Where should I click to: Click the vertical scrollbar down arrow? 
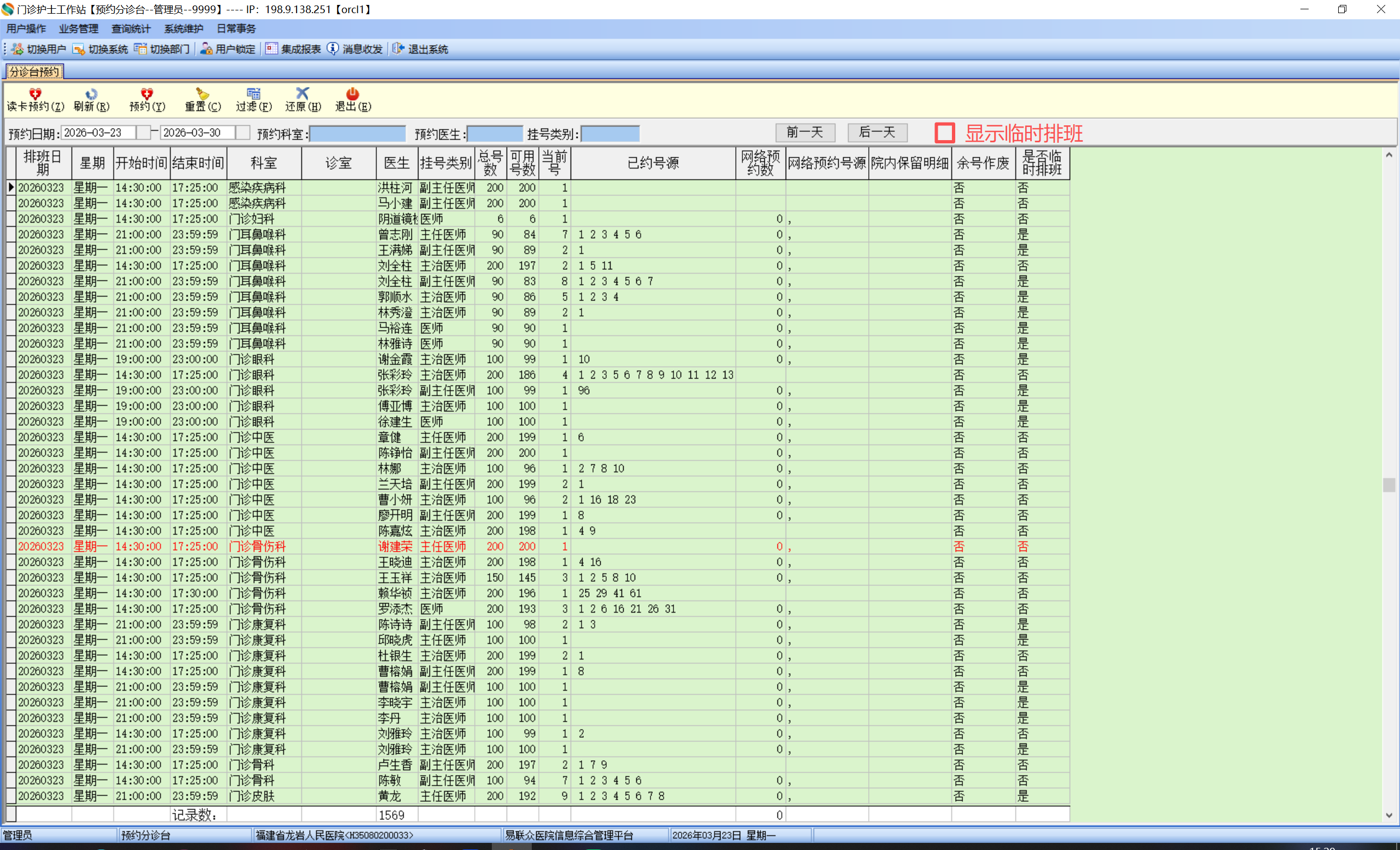click(x=1389, y=815)
